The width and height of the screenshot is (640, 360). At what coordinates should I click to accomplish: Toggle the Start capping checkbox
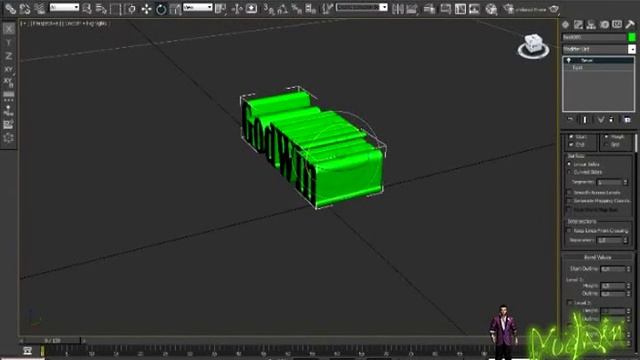click(x=571, y=136)
